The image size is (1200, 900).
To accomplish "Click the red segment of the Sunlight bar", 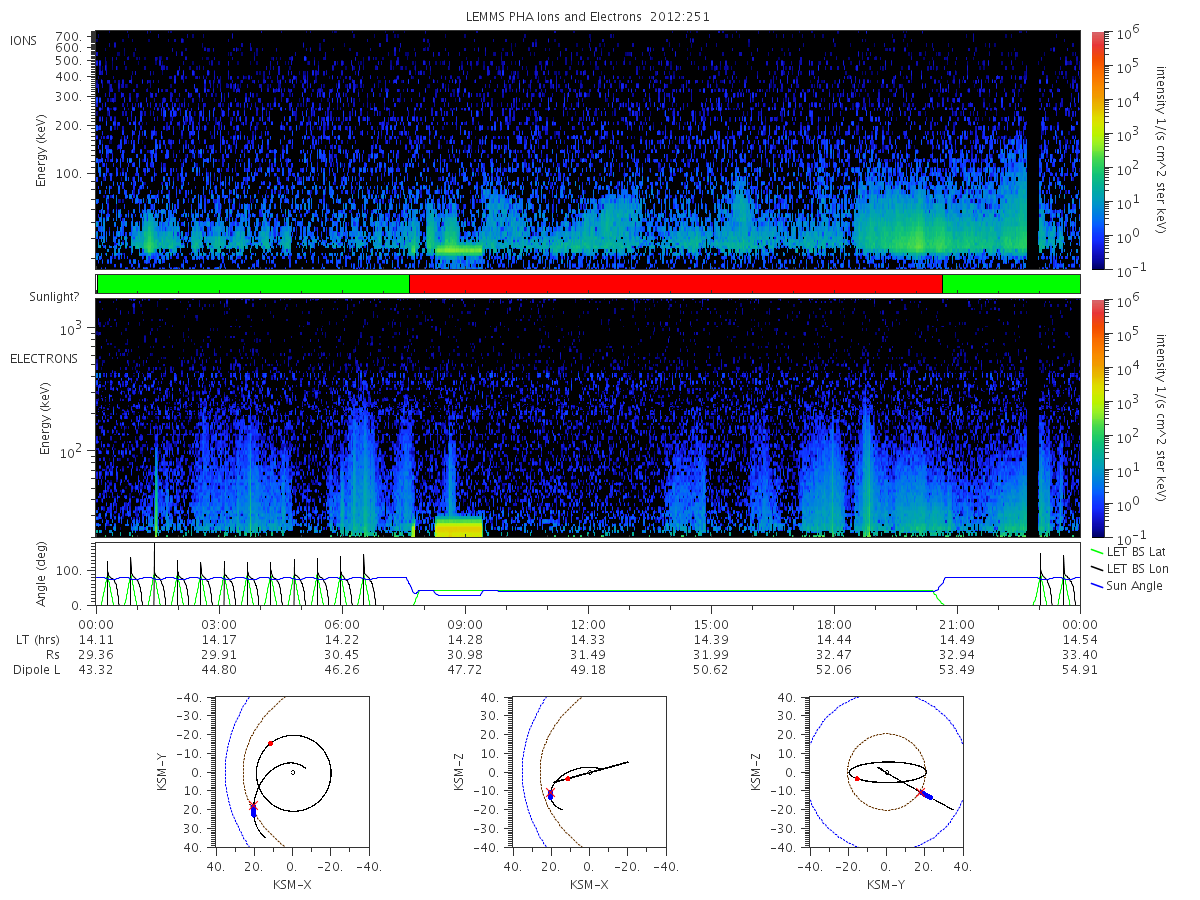I will click(x=675, y=284).
